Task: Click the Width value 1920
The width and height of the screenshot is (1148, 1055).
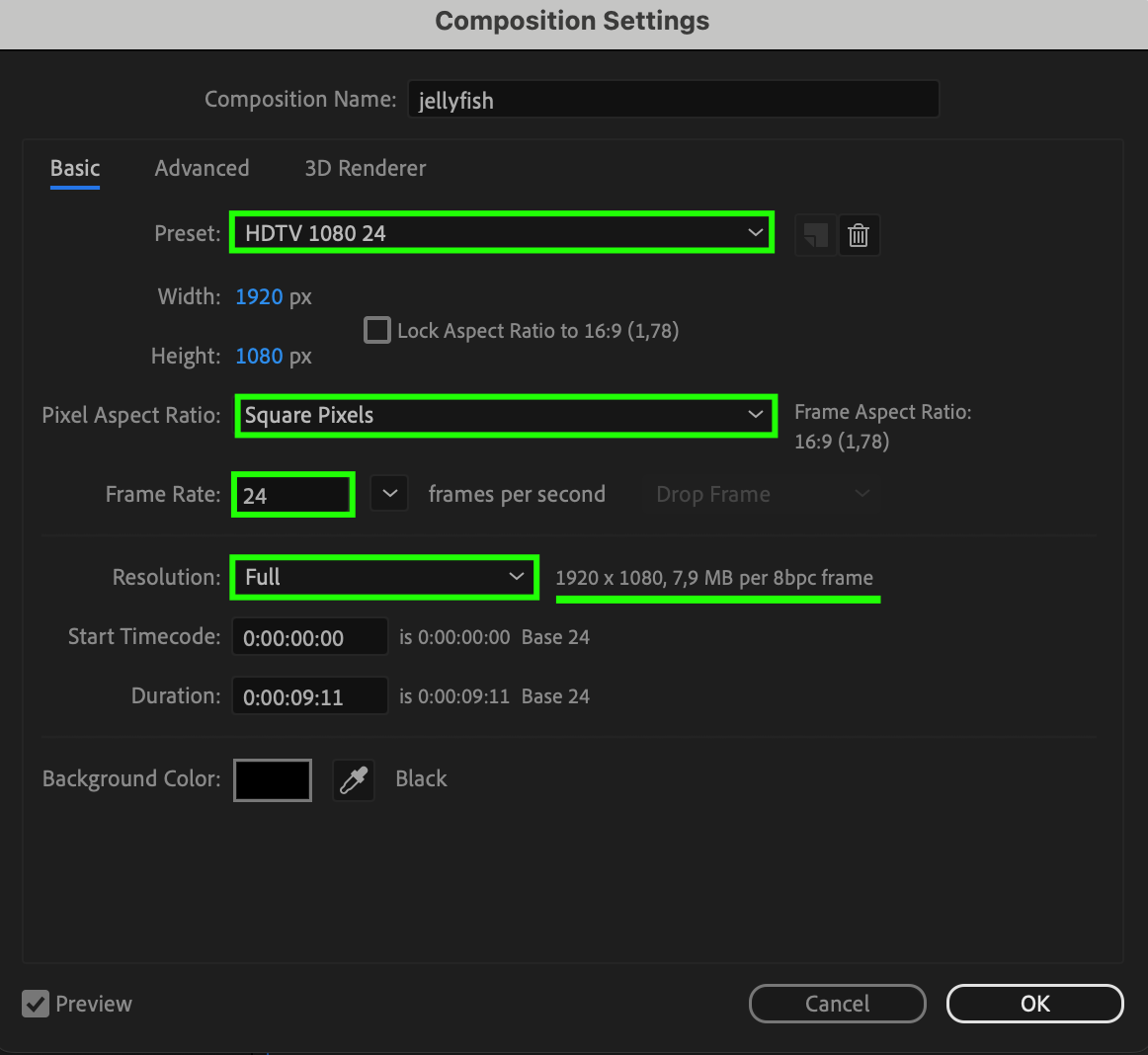Action: pyautogui.click(x=259, y=296)
